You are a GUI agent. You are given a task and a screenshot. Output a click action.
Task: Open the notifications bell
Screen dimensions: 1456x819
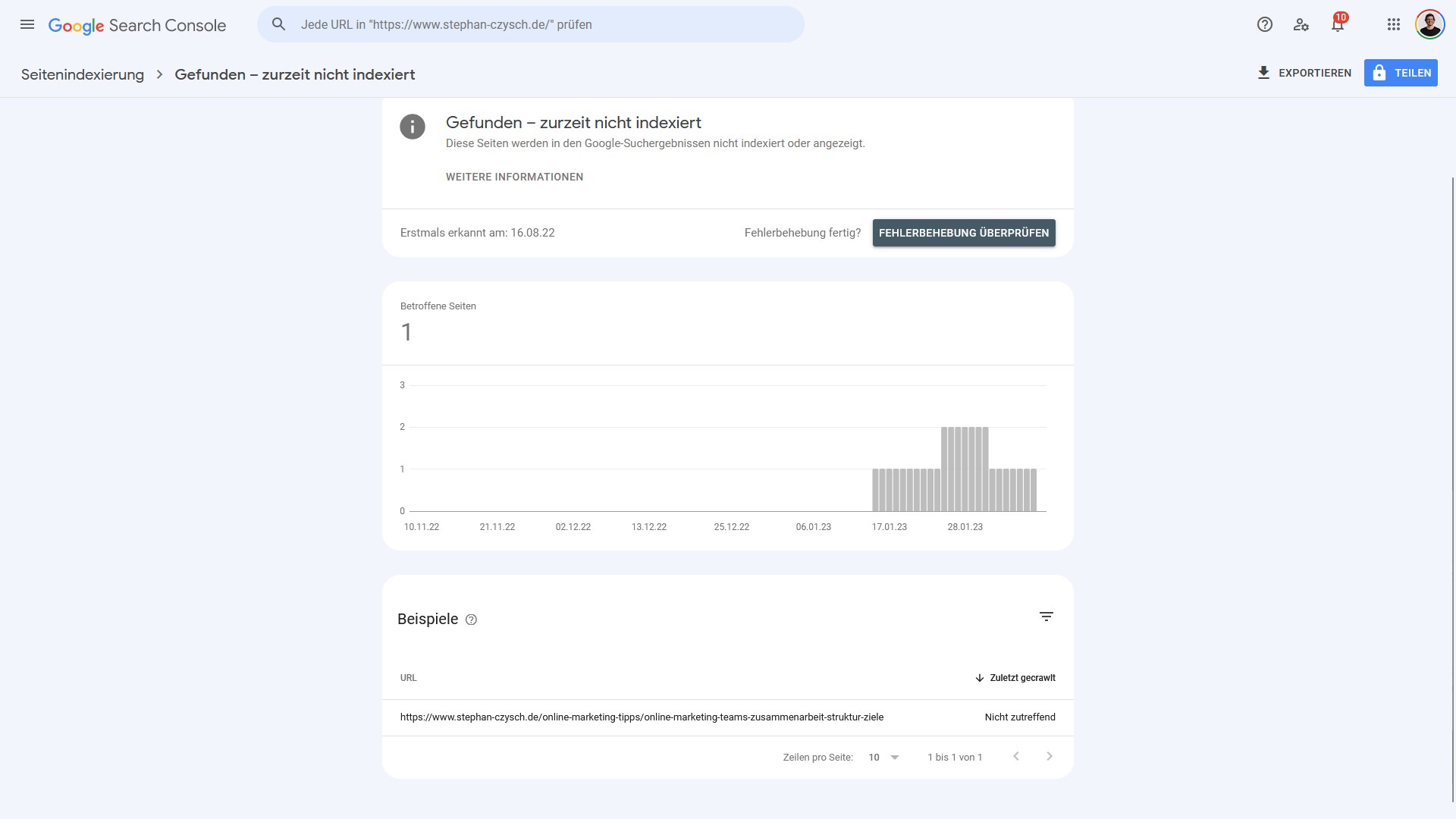[1338, 24]
